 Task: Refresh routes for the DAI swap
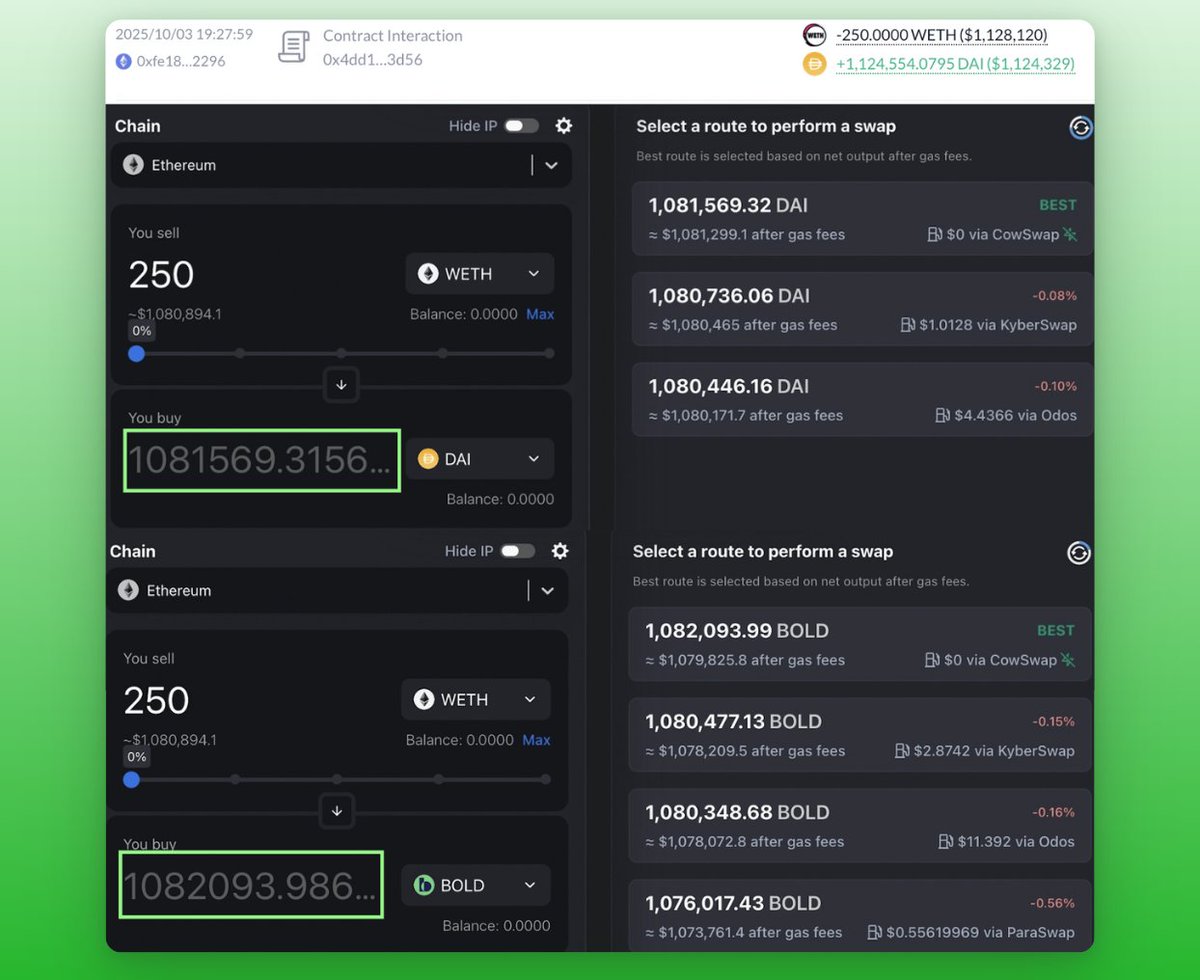pyautogui.click(x=1081, y=128)
